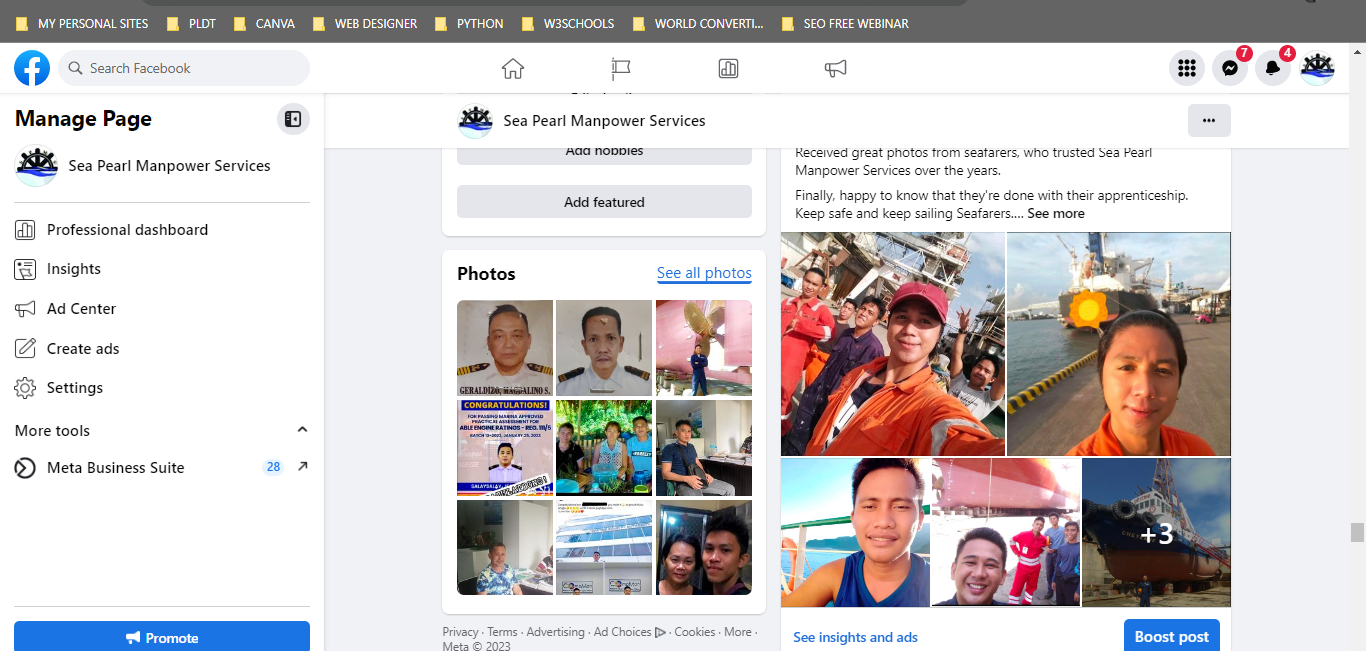Open the More footer link
Image resolution: width=1366 pixels, height=651 pixels.
pos(738,632)
